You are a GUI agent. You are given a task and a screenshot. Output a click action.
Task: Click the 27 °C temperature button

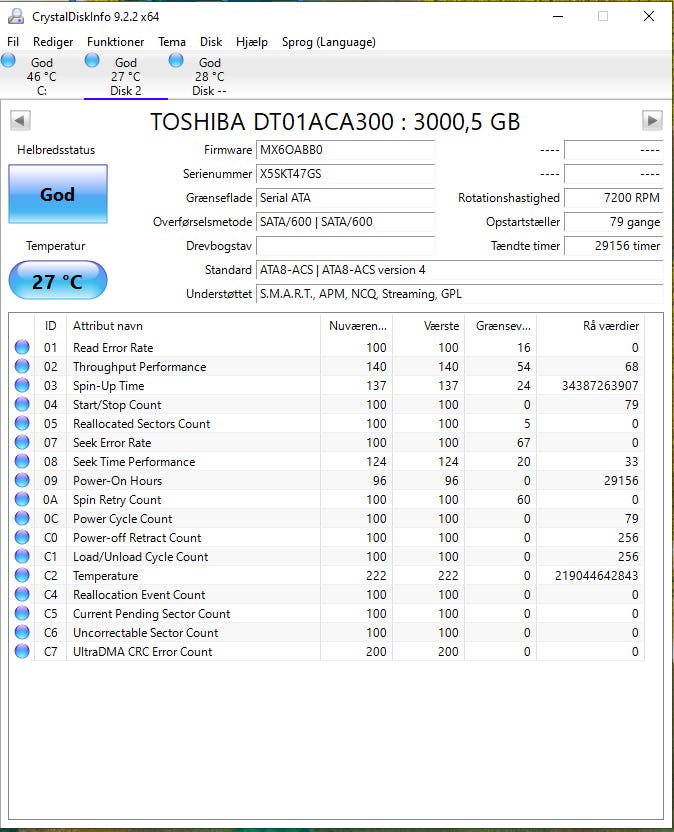[x=57, y=281]
